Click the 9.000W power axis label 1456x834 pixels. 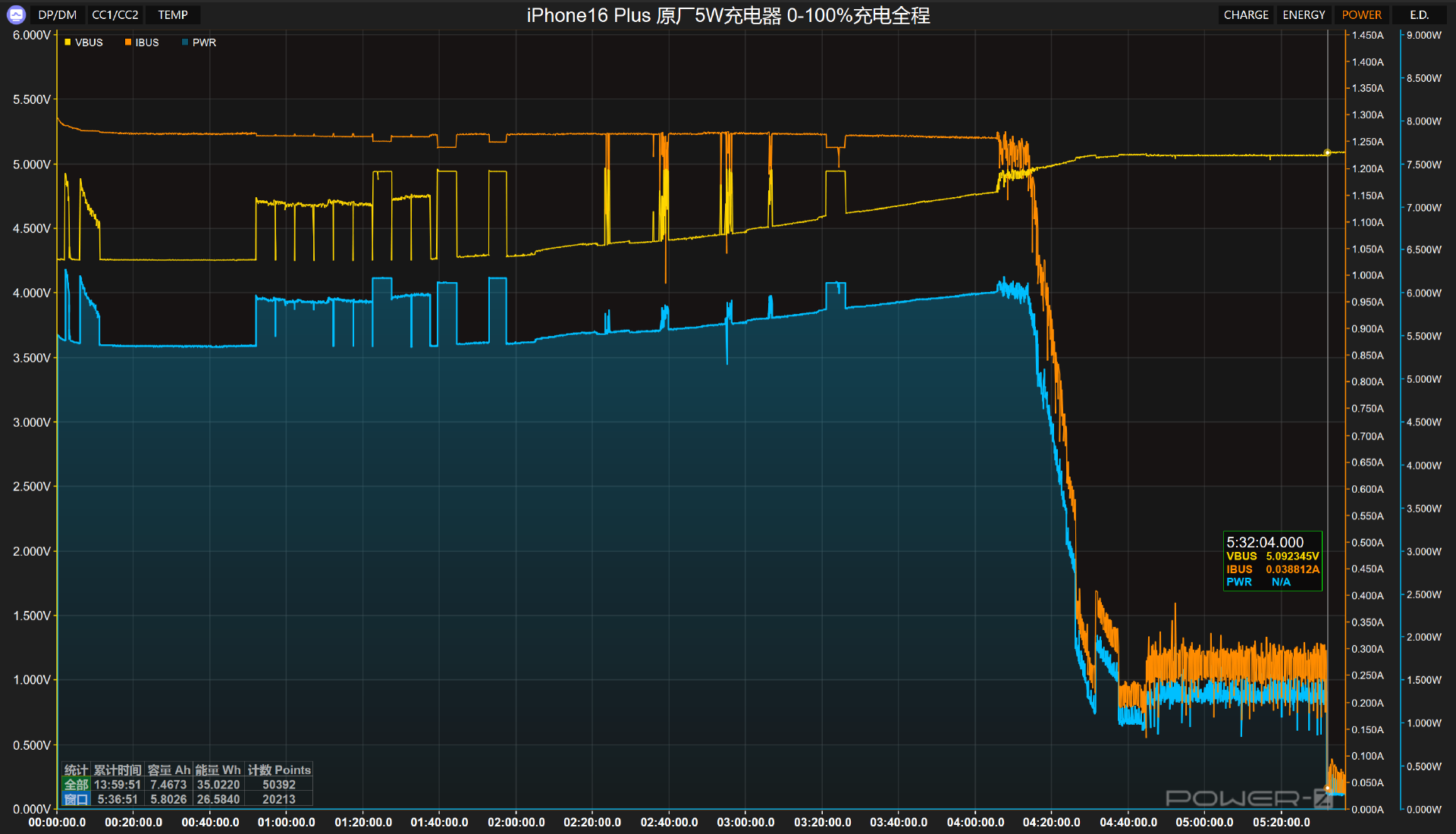tap(1424, 36)
